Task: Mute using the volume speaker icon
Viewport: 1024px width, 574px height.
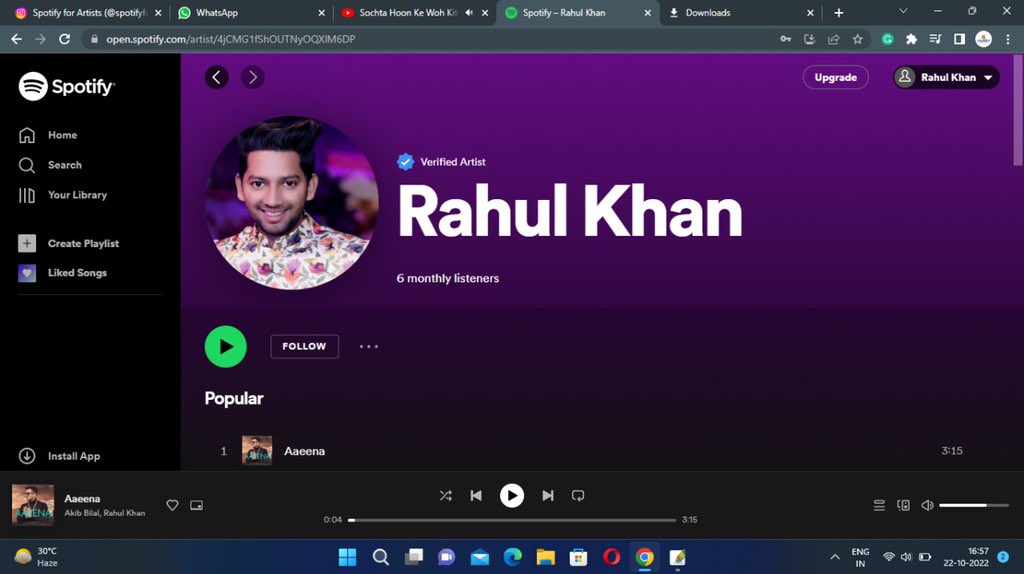Action: coord(927,505)
